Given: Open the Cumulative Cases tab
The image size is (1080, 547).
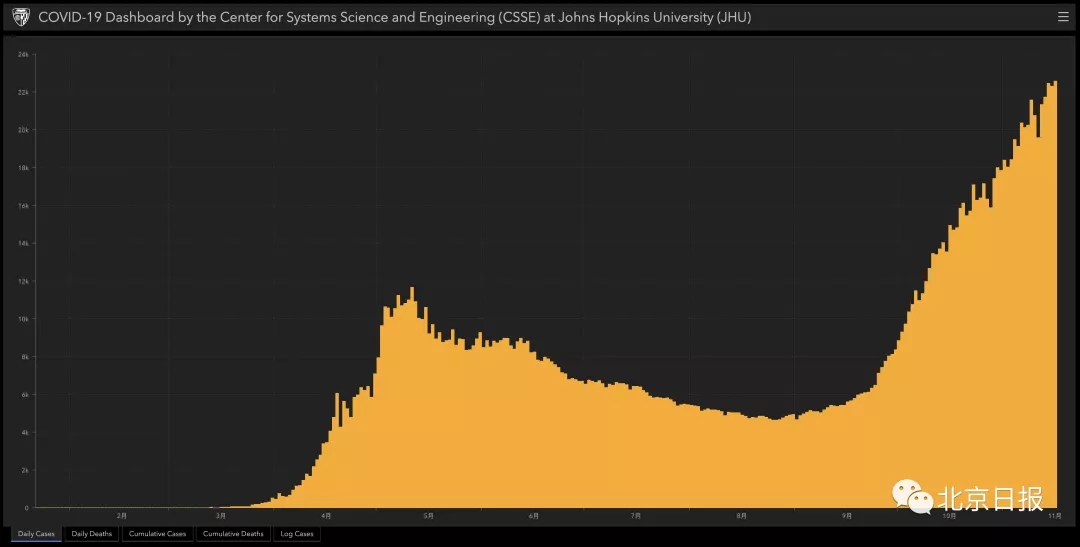Looking at the screenshot, I should click(157, 534).
